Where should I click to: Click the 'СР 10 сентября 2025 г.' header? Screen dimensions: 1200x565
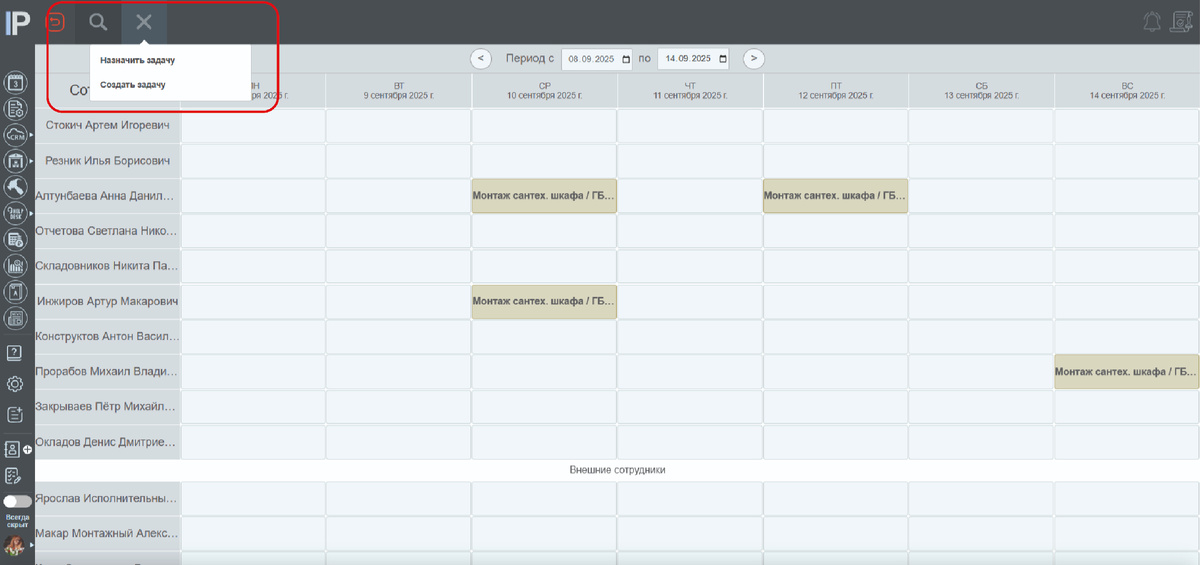click(544, 90)
